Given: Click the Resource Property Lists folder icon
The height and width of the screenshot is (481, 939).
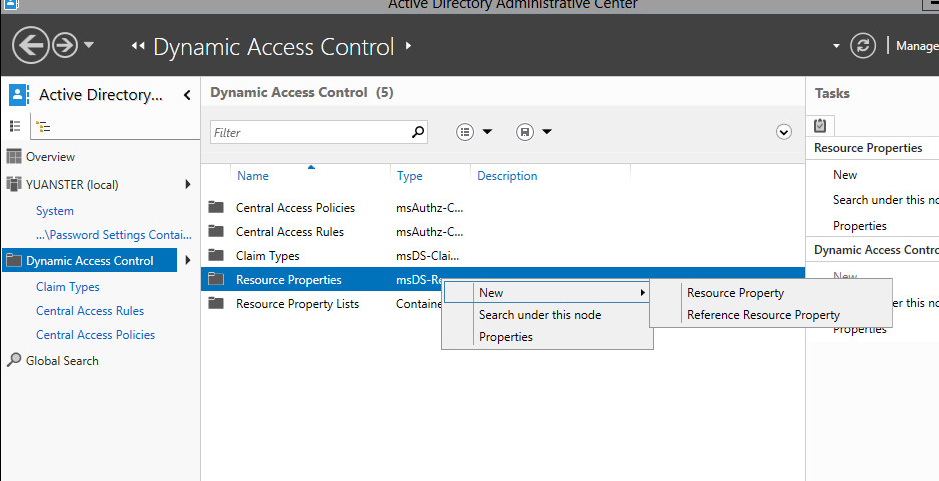Looking at the screenshot, I should point(216,303).
